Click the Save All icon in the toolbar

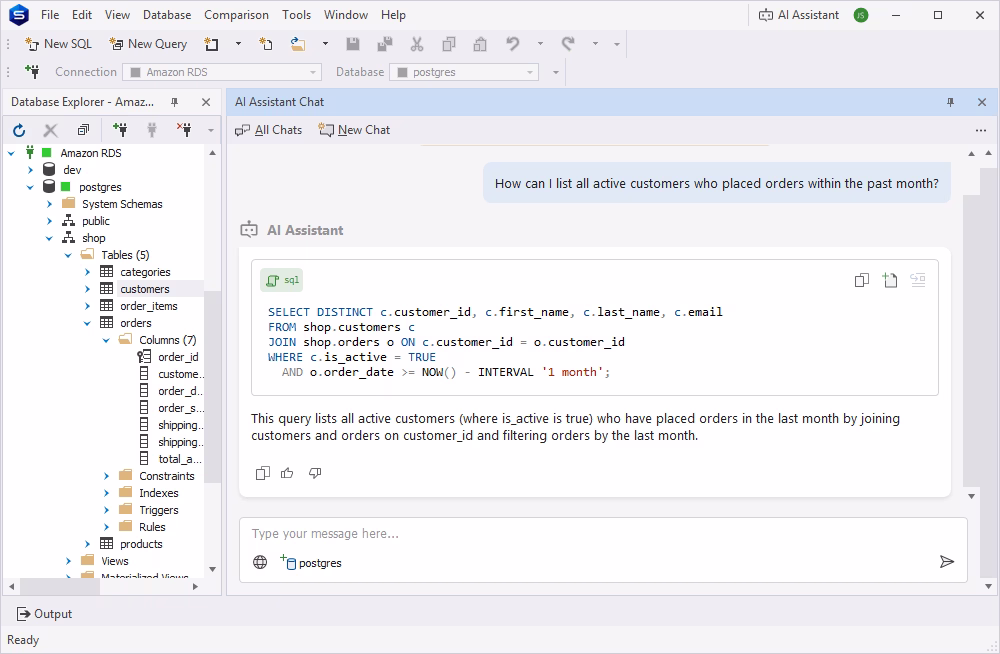click(385, 44)
